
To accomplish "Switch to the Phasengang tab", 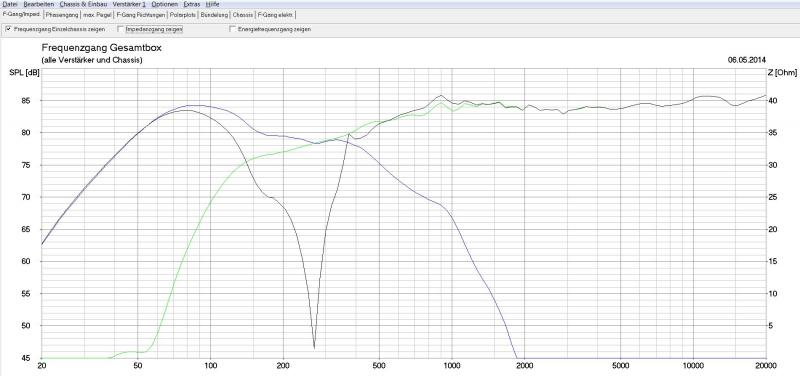I will (x=61, y=15).
